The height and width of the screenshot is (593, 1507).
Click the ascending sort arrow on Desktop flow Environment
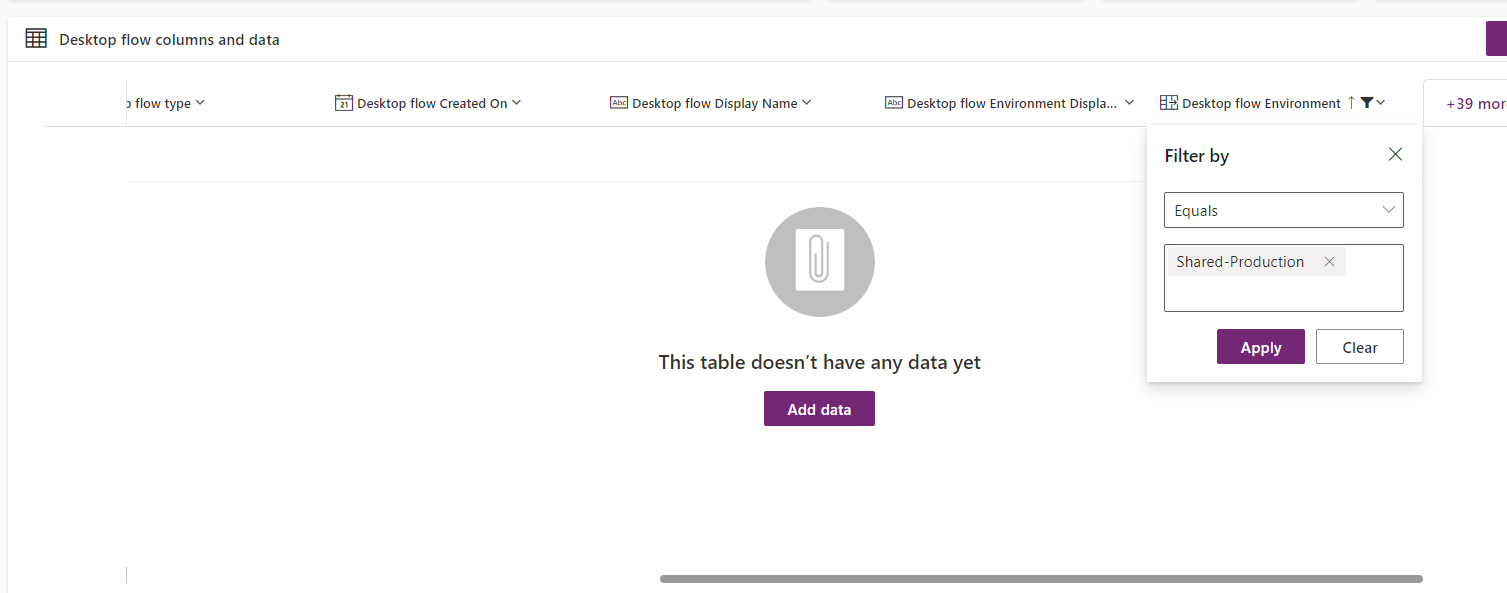[x=1351, y=103]
